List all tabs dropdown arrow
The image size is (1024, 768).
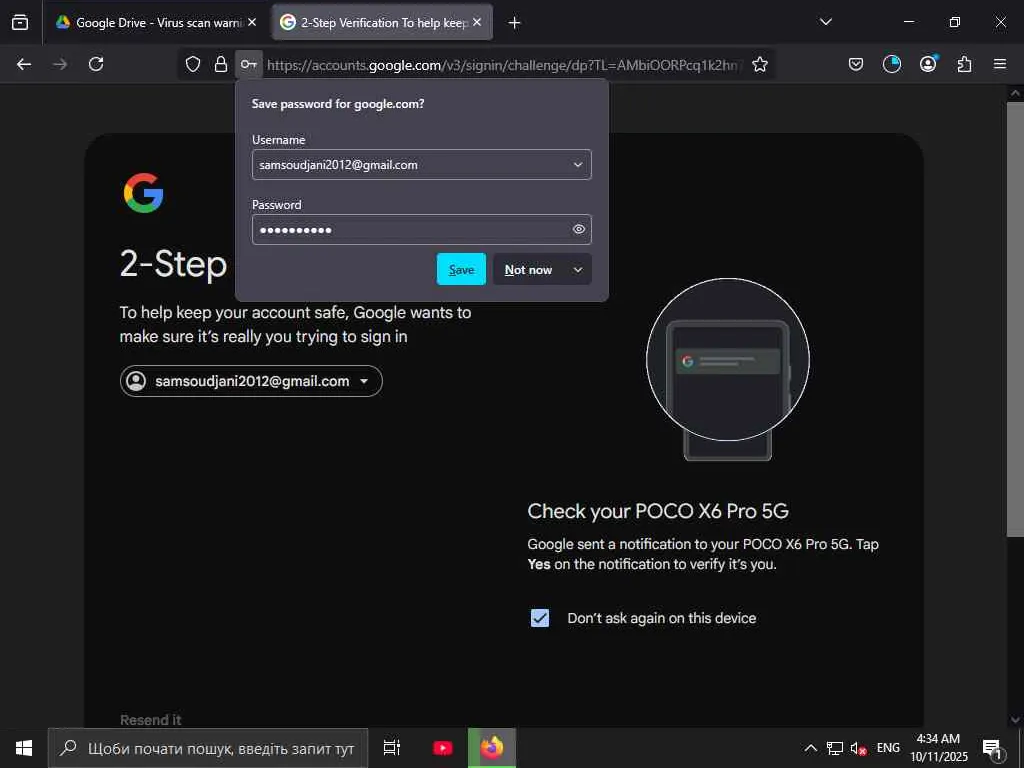825,22
